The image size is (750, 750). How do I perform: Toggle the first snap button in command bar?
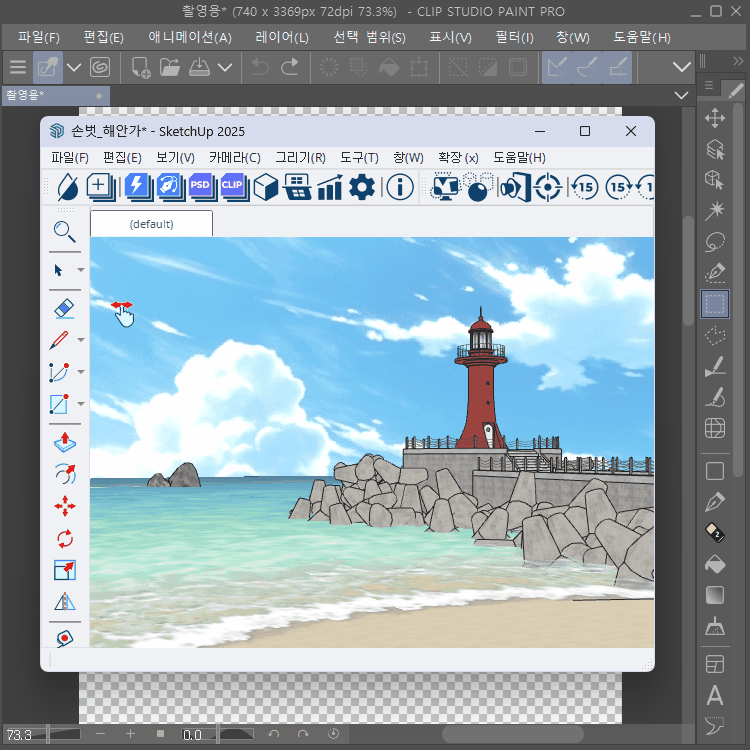[x=558, y=67]
